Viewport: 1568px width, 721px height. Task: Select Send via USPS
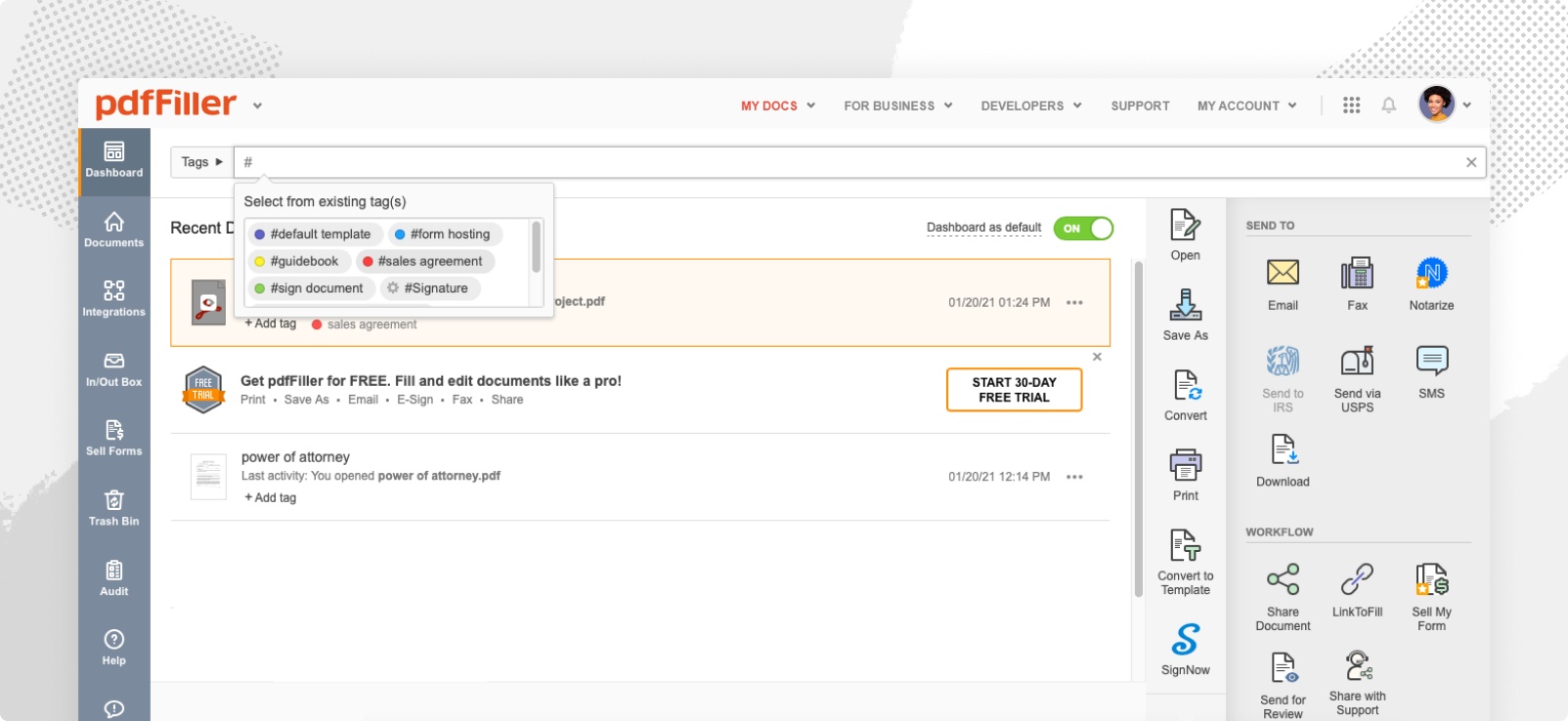[x=1357, y=379]
